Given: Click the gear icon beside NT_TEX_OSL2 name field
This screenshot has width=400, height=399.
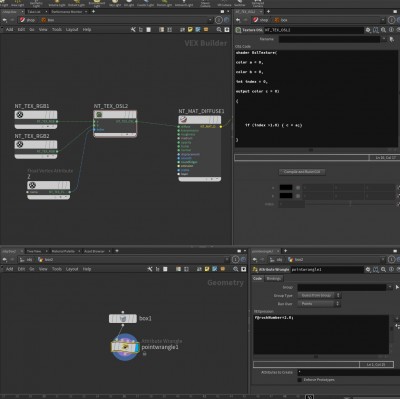Looking at the screenshot, I should (x=368, y=30).
